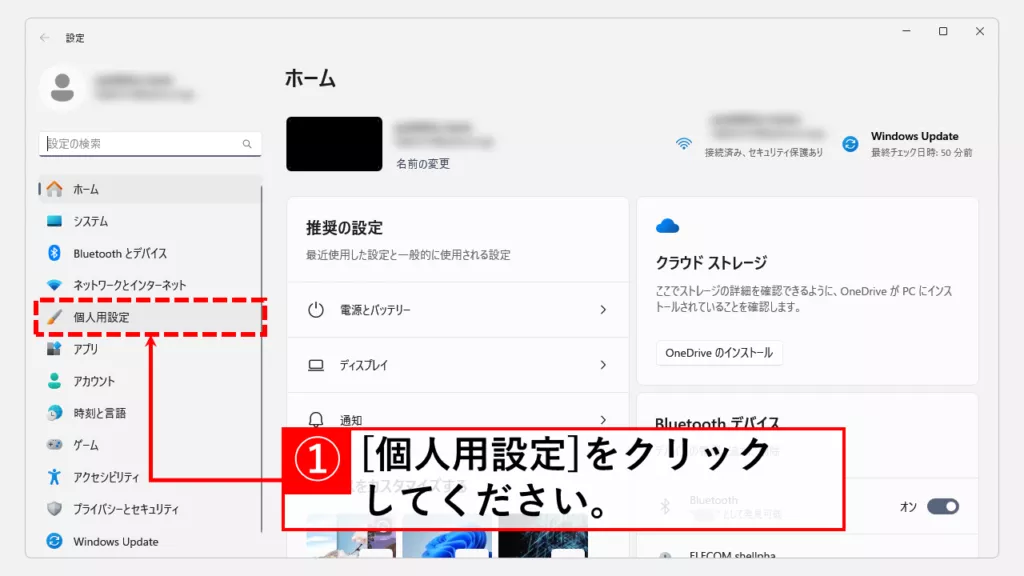The image size is (1024, 576).
Task: Open header Windows Update status
Action: 921,144
